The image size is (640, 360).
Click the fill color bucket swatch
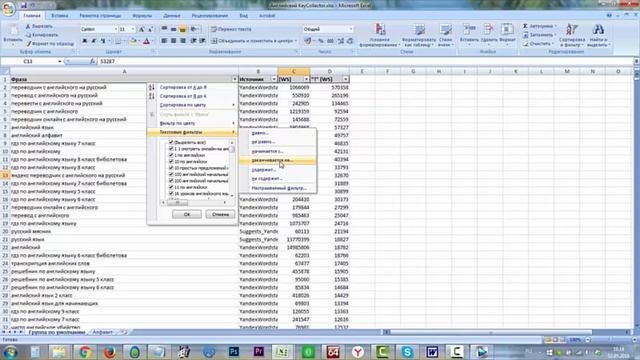pos(133,41)
